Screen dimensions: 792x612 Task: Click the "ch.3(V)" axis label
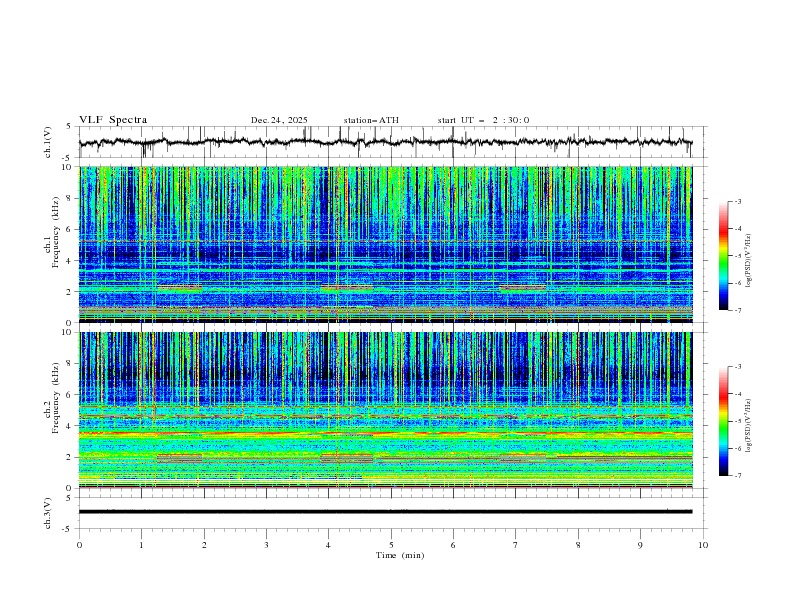(x=48, y=513)
